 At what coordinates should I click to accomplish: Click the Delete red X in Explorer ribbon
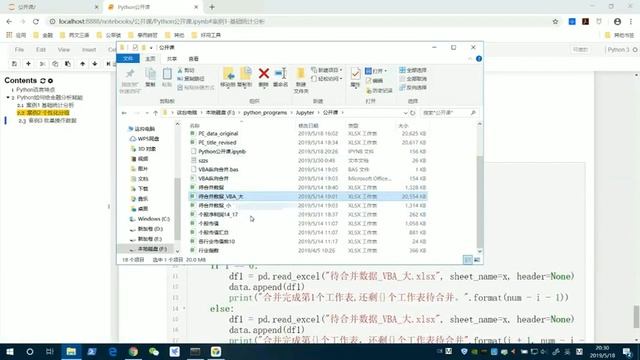pos(264,73)
